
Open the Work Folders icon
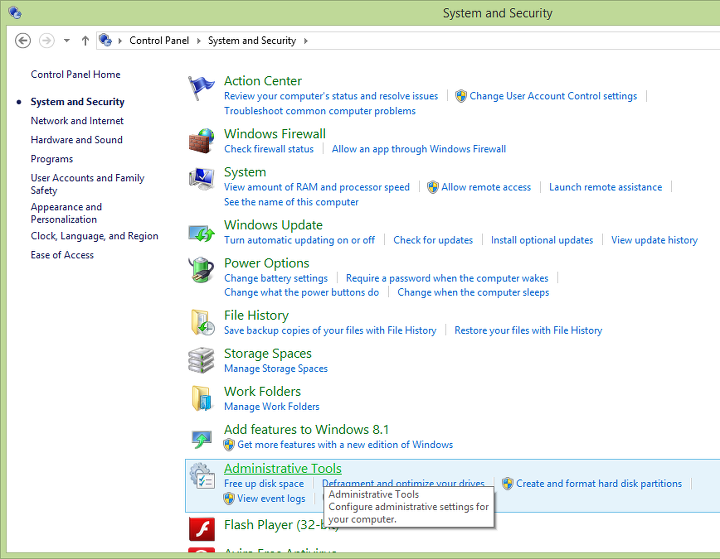tap(202, 398)
